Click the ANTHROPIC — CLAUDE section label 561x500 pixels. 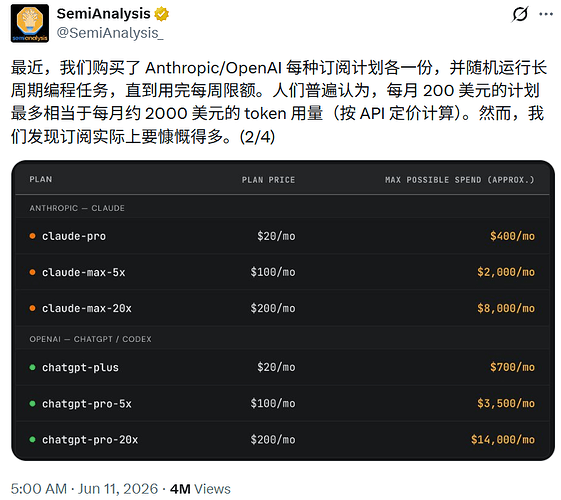point(77,208)
